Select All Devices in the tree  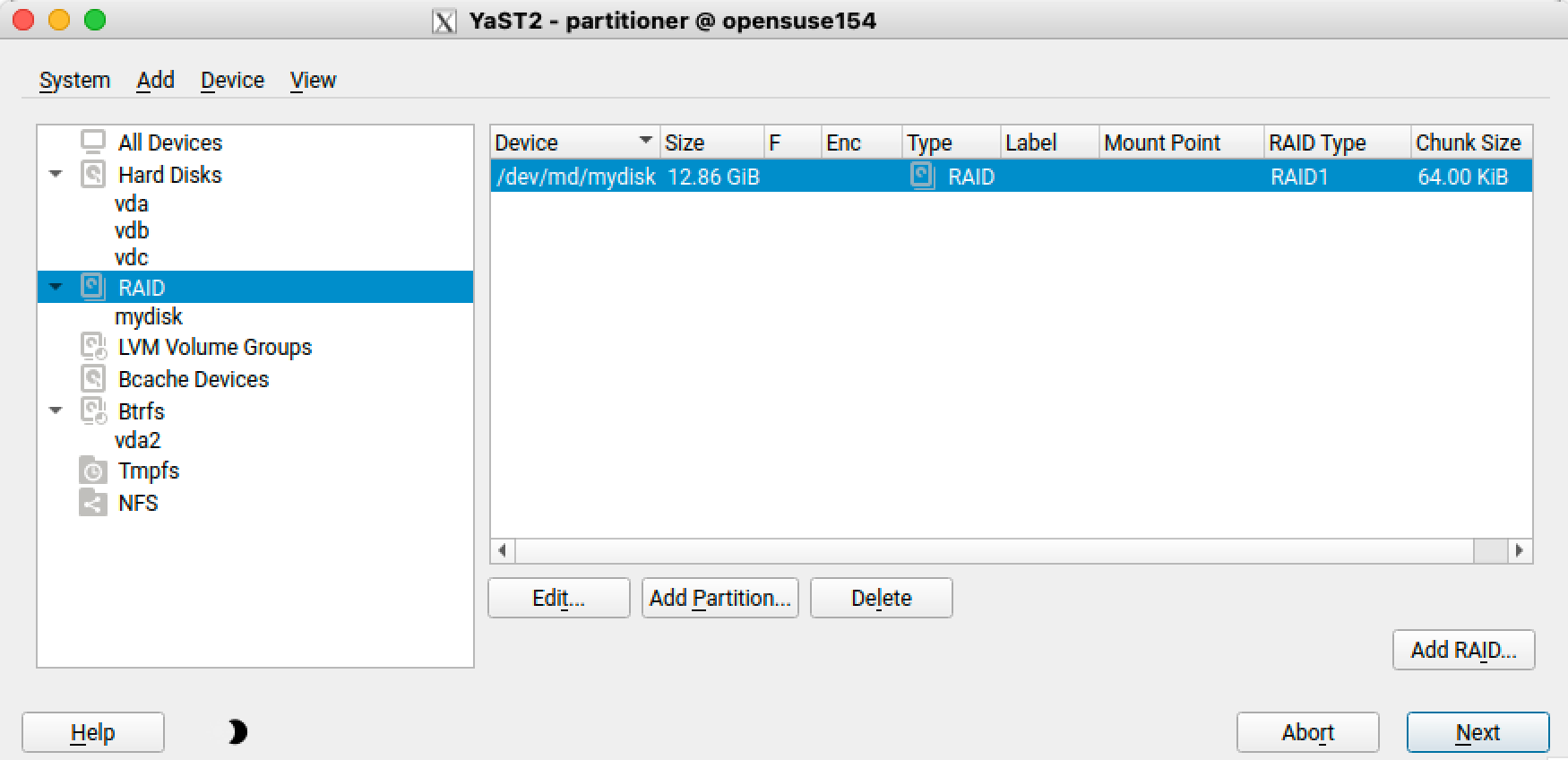tap(170, 142)
